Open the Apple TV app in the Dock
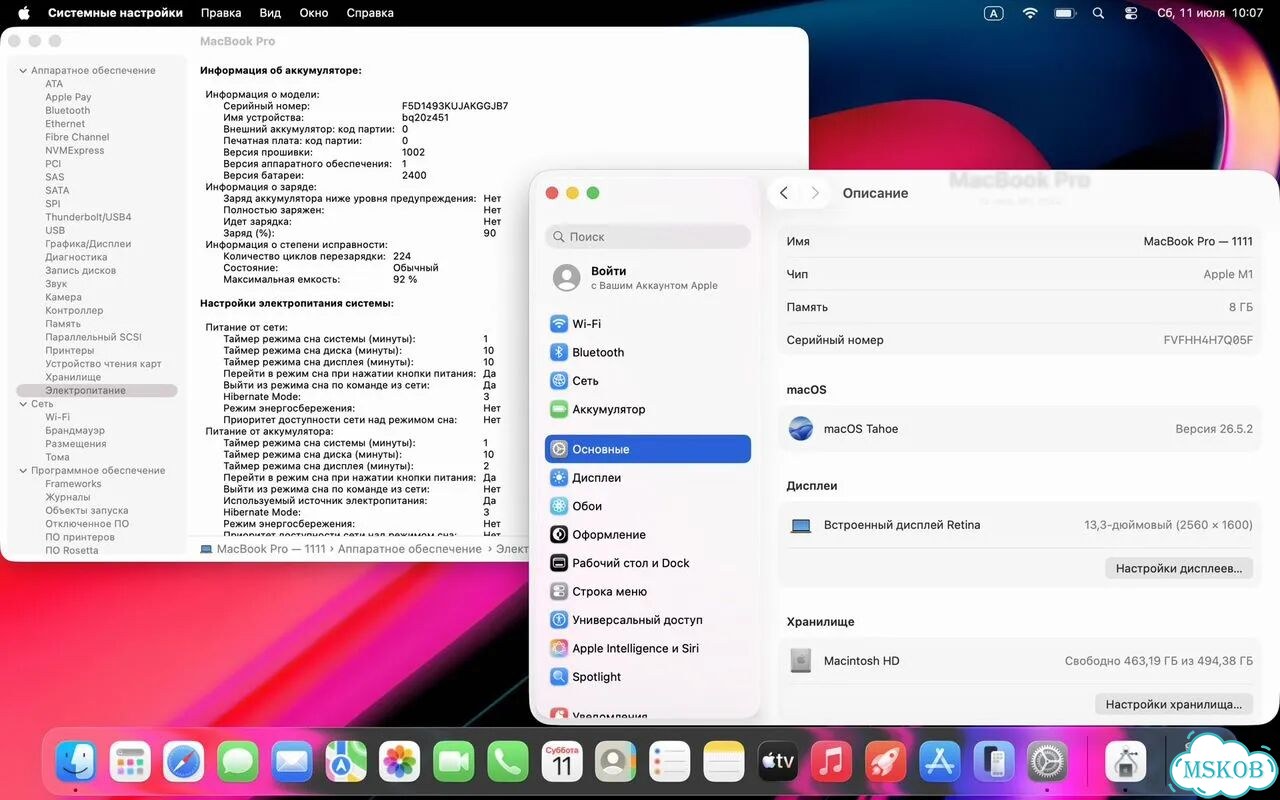Screen dimensions: 1280x800 [x=777, y=762]
